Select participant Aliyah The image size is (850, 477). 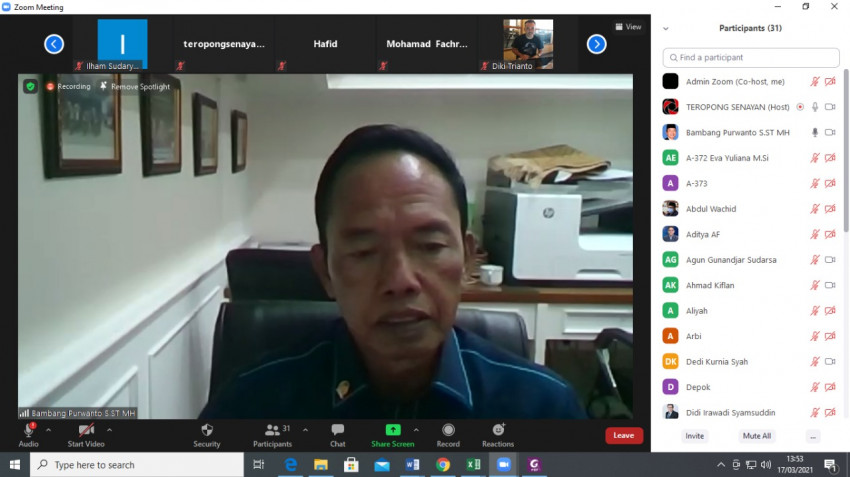[751, 311]
